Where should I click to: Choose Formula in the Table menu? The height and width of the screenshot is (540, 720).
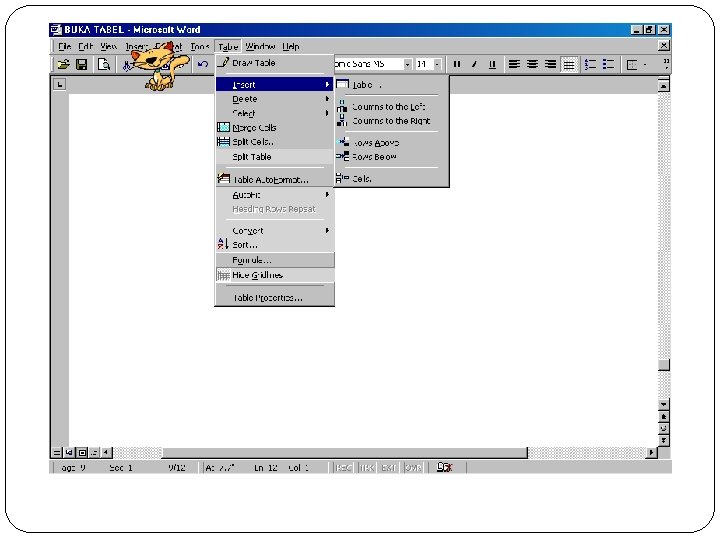pos(275,260)
